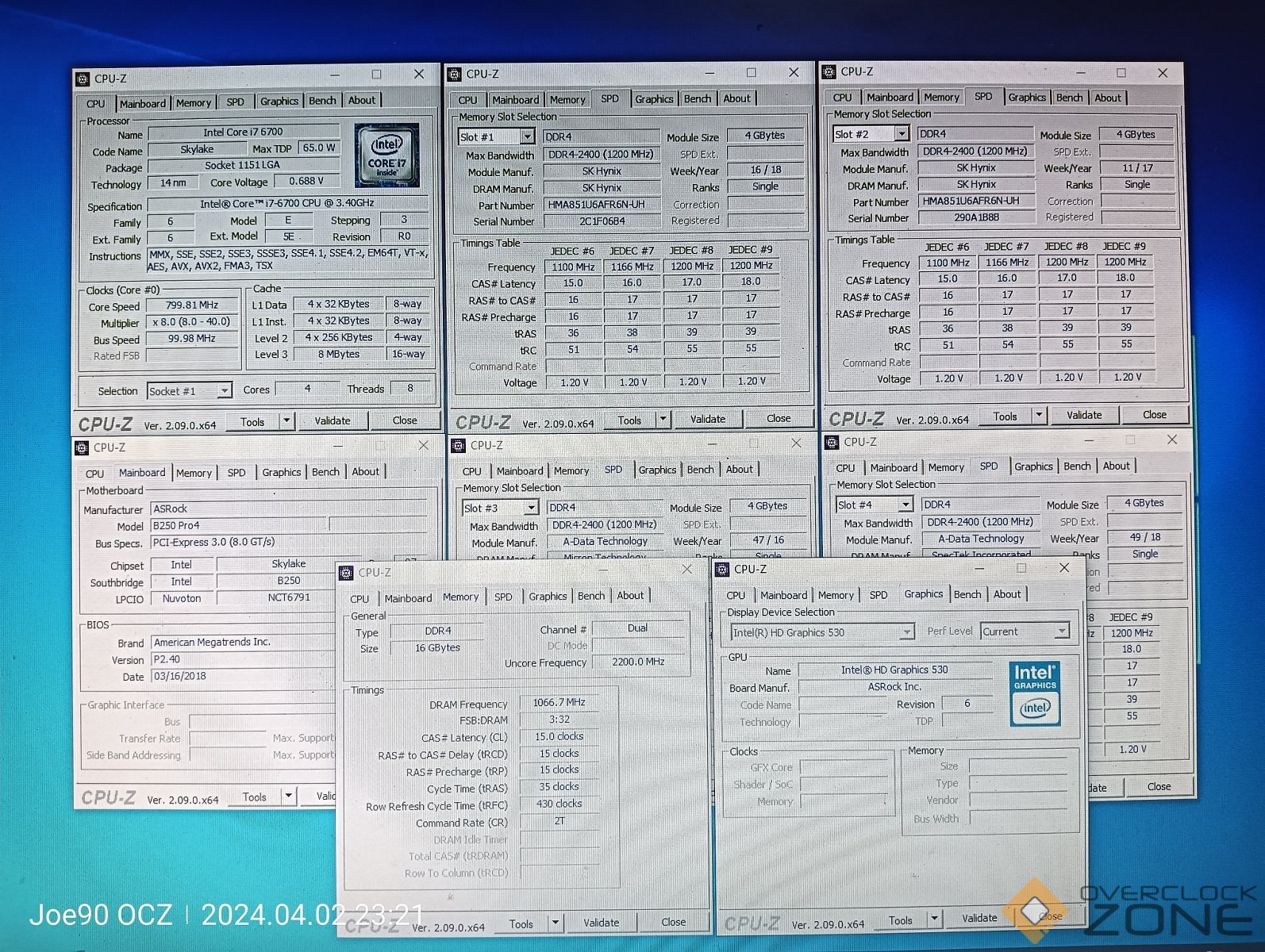Click Validate in 16 GBytes Memory window

(602, 923)
